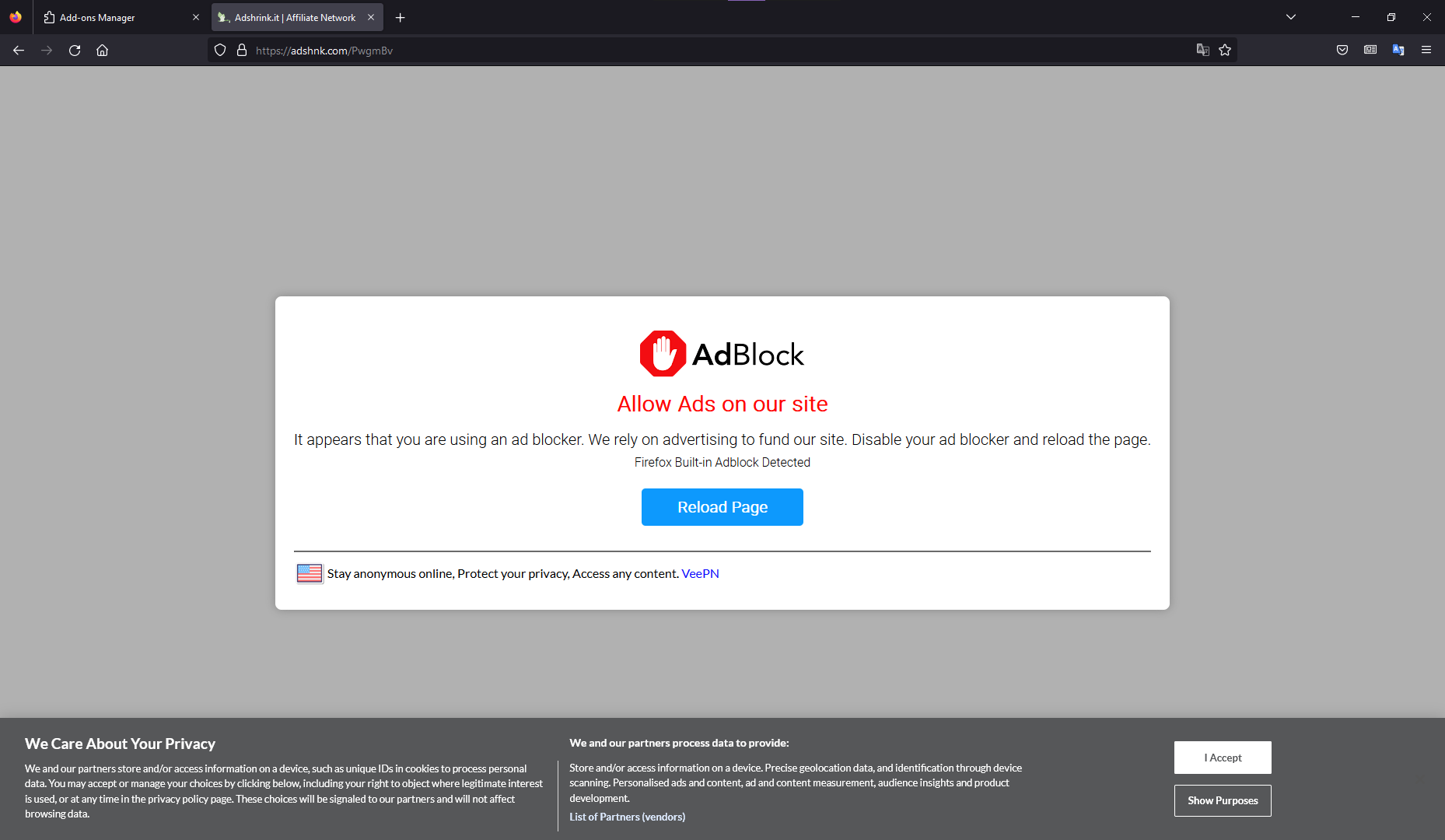Open the translate page tool in address bar
Image resolution: width=1445 pixels, height=840 pixels.
click(1203, 50)
